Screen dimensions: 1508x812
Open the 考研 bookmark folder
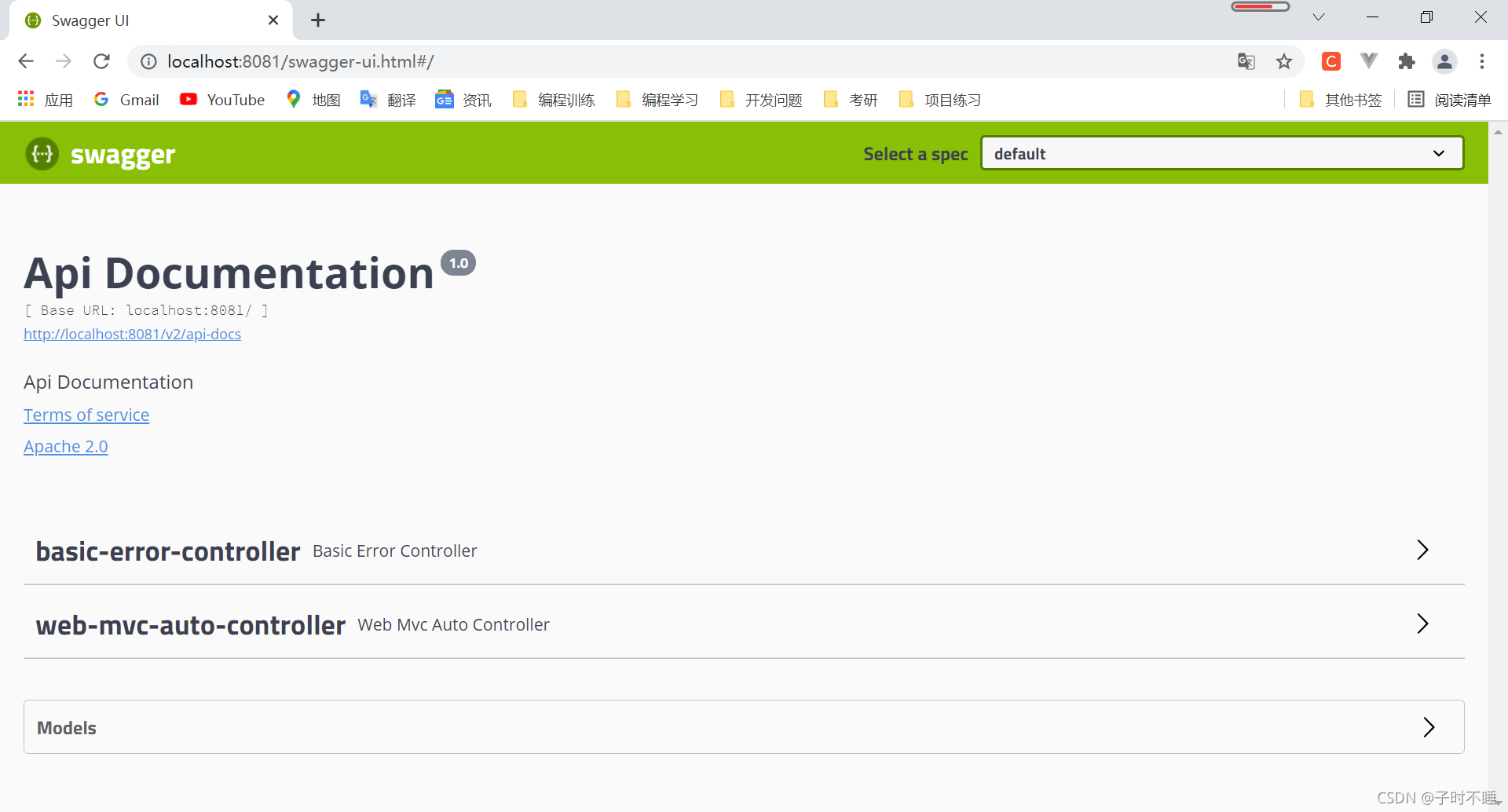[851, 100]
